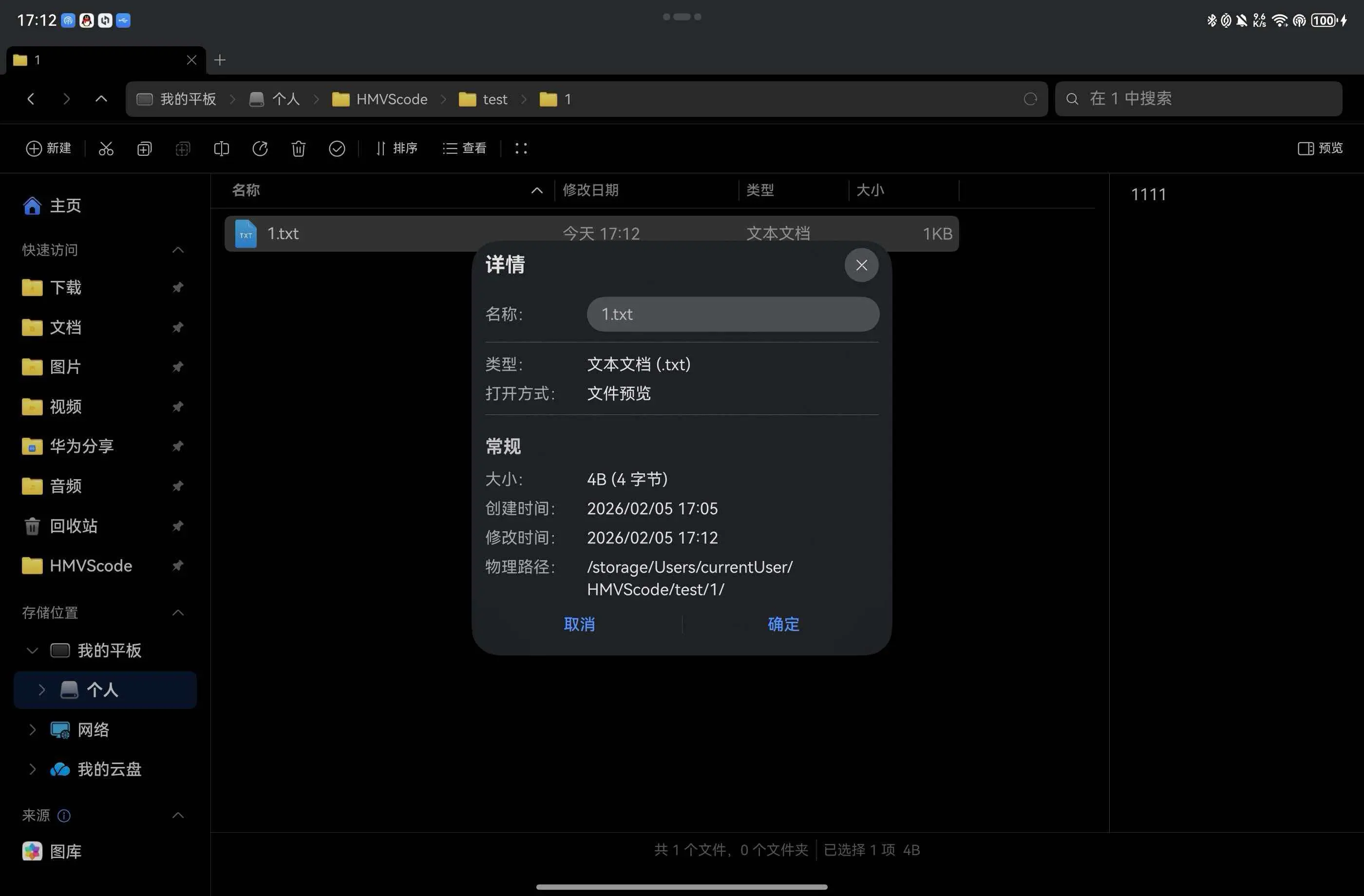This screenshot has height=896, width=1364.
Task: Click the rename icon in toolbar
Action: 221,149
